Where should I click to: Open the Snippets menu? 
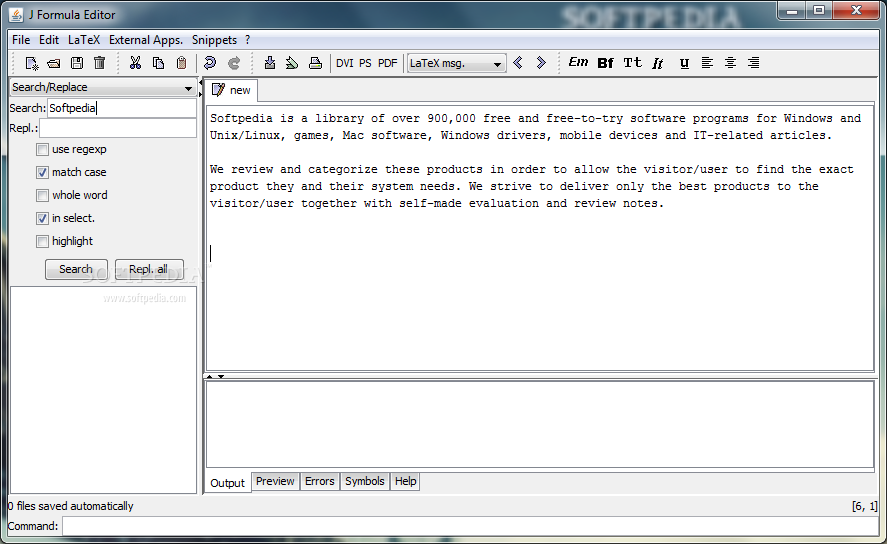pos(214,40)
